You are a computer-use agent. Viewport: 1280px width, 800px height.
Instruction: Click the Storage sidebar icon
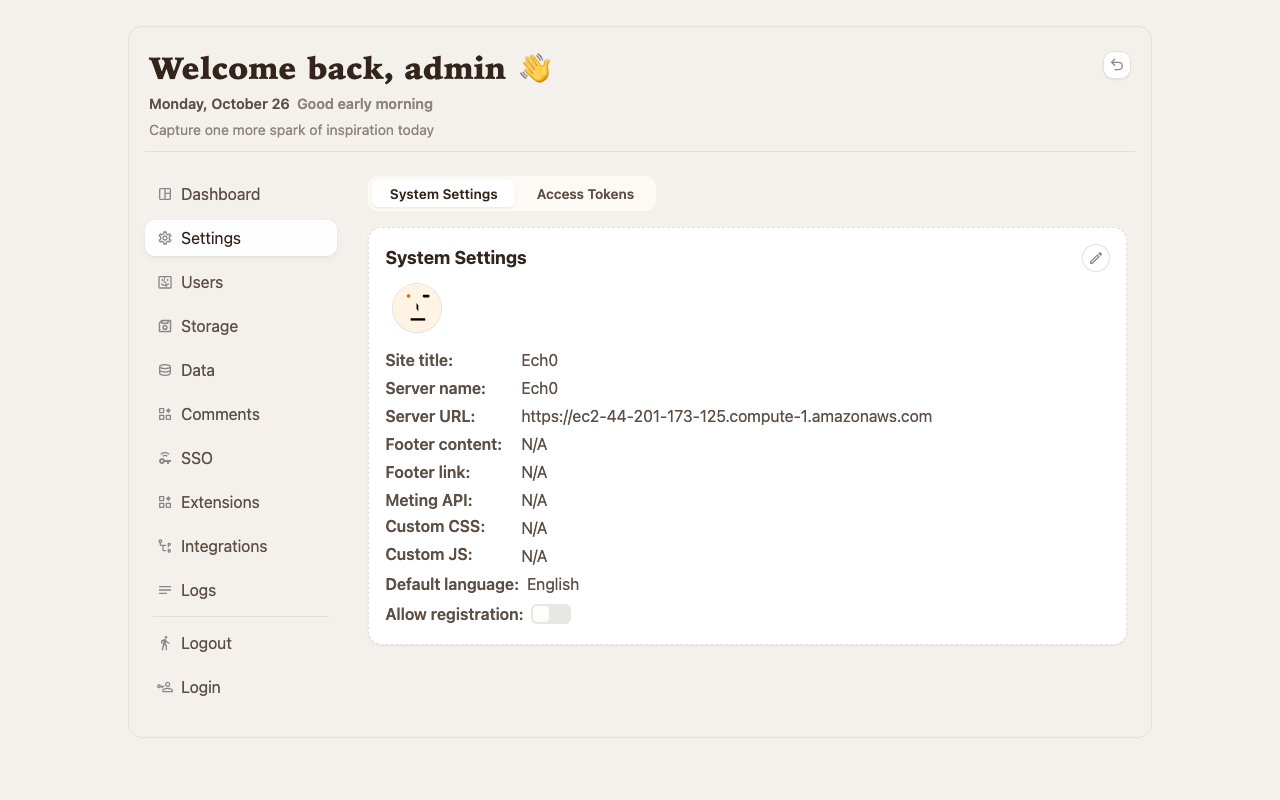click(165, 326)
